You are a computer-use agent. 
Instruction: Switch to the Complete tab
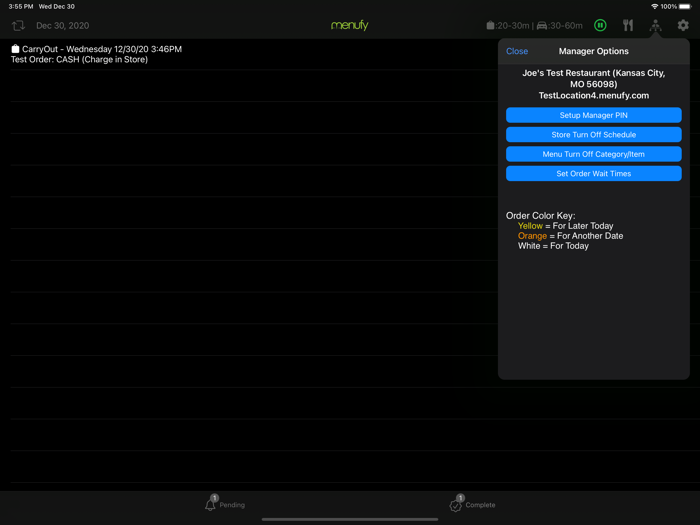[472, 505]
